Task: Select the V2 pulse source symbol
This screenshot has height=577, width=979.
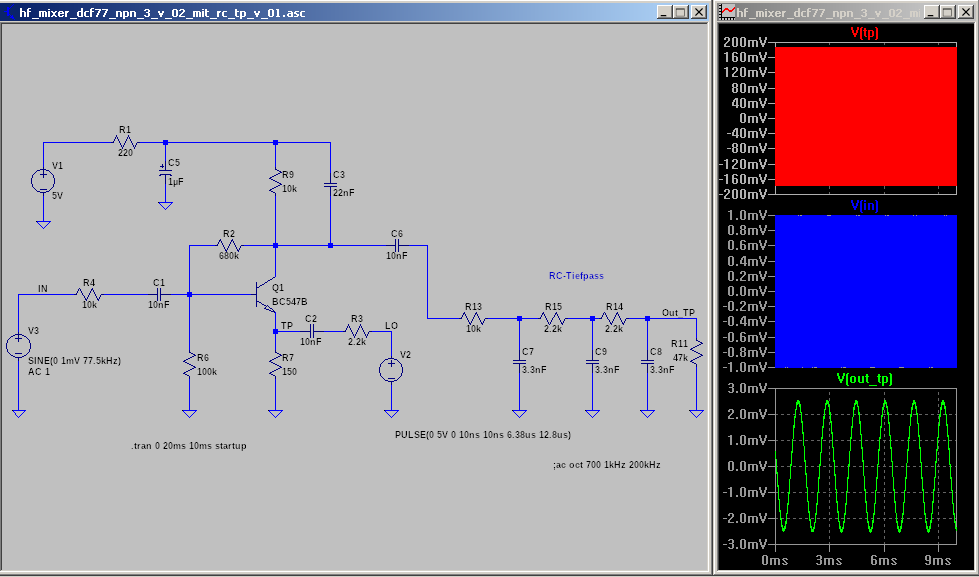Action: click(x=391, y=369)
